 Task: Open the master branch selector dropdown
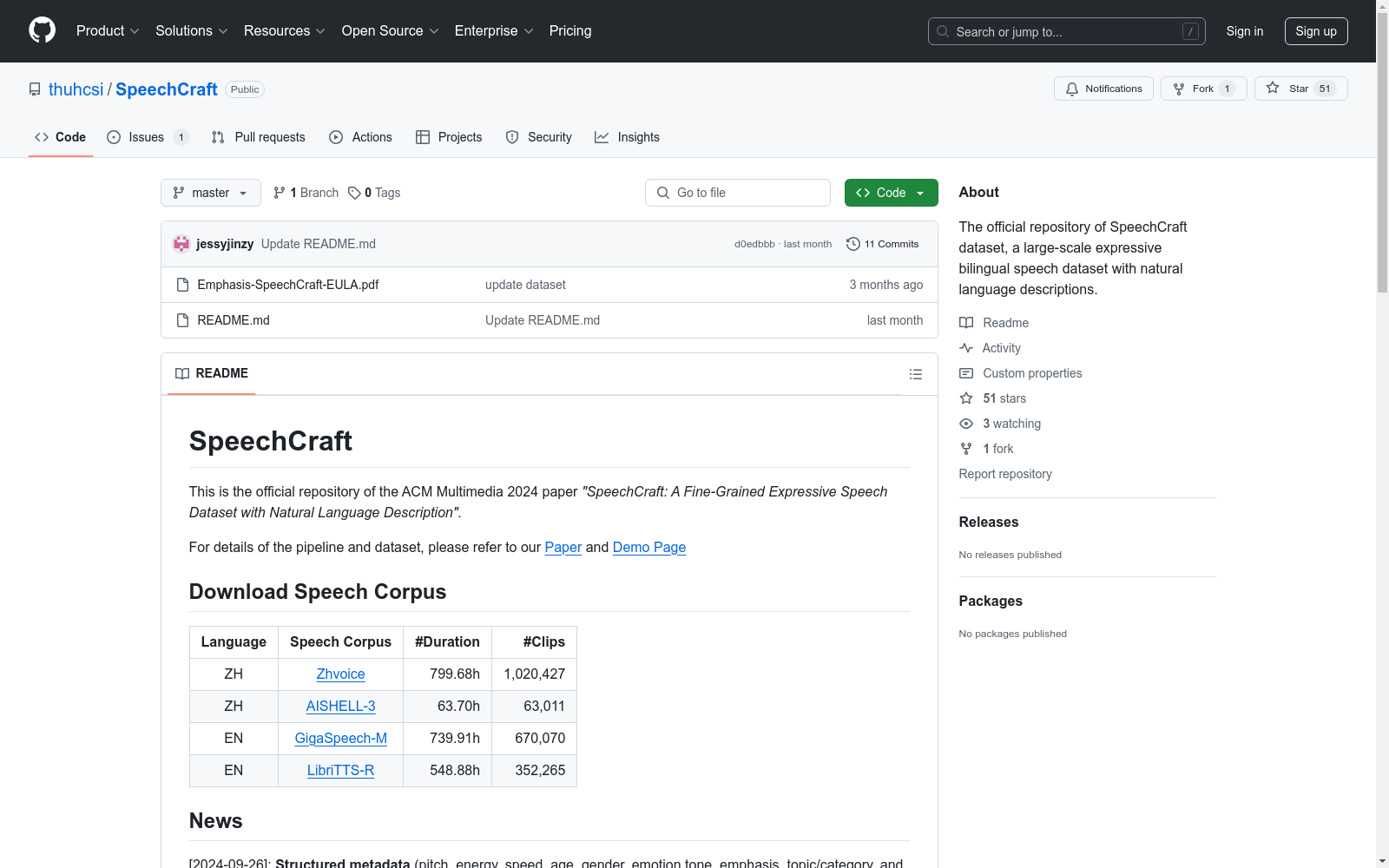coord(211,193)
